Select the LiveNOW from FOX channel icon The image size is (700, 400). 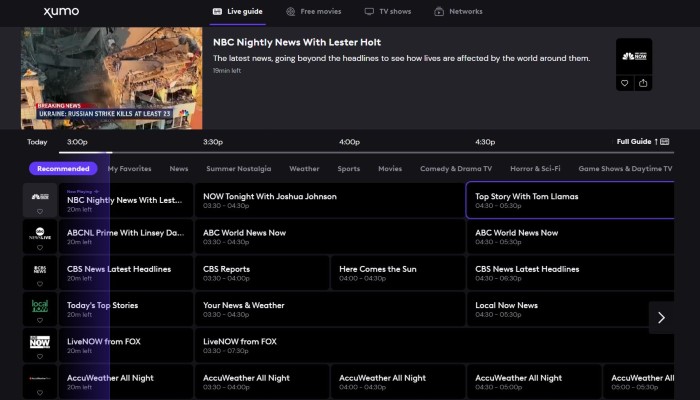[39, 341]
